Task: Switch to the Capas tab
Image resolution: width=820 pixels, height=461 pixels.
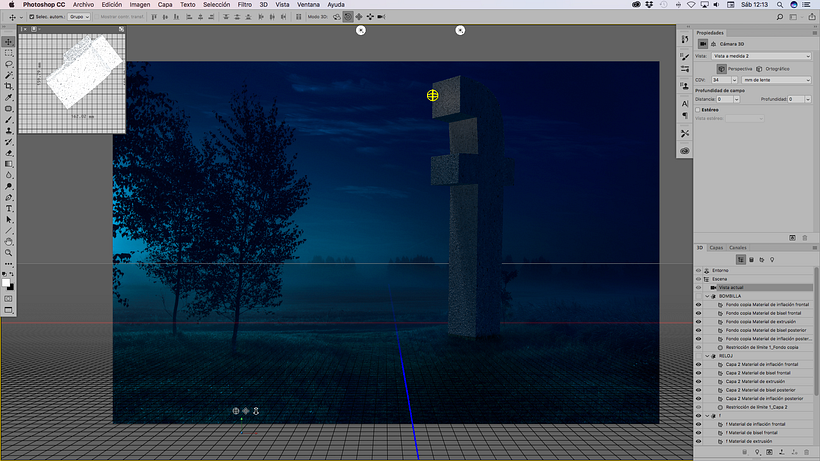Action: pyautogui.click(x=716, y=247)
